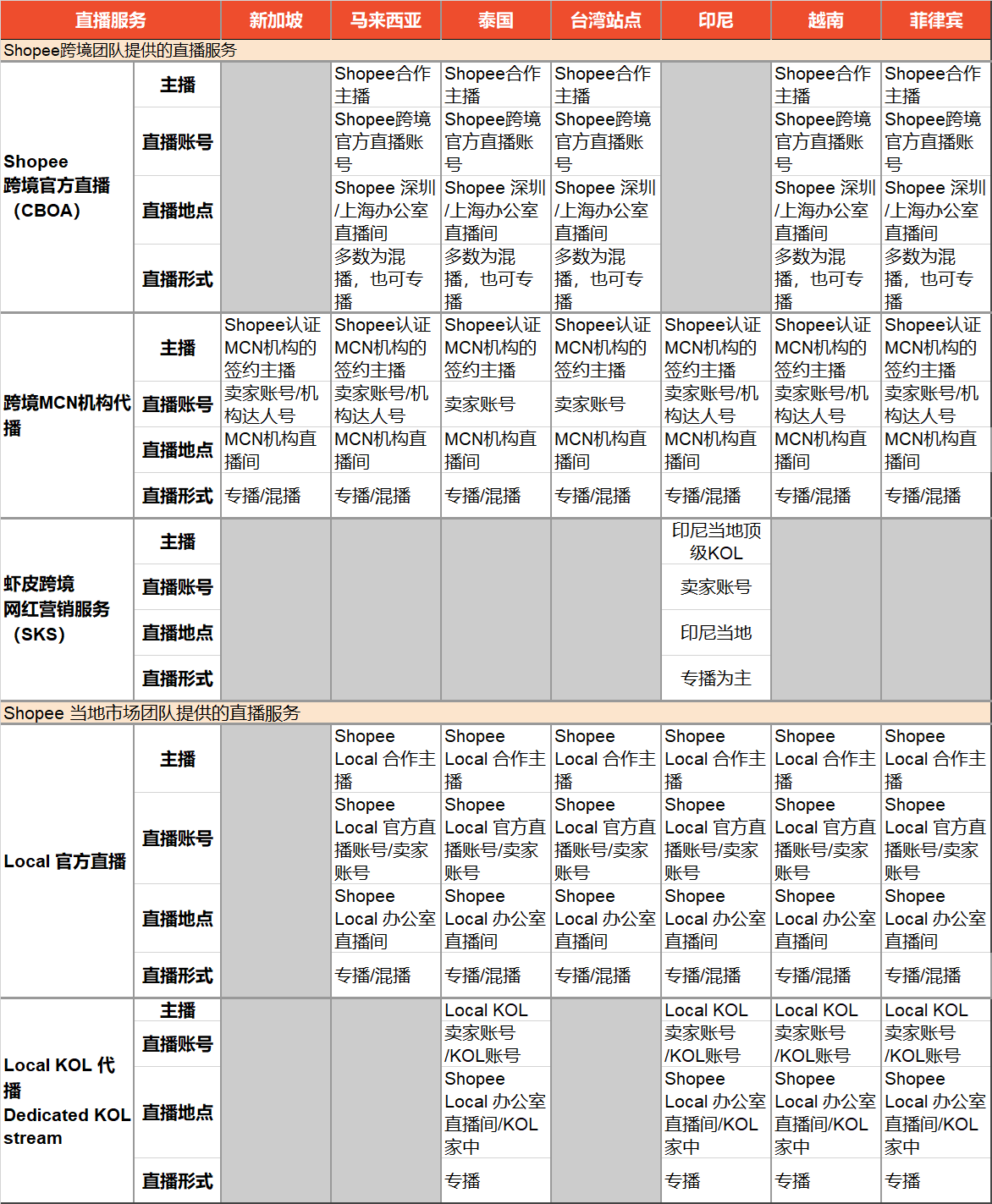This screenshot has width=992, height=1204.
Task: Click the 印尼当地顶级KOL cell
Action: point(716,542)
